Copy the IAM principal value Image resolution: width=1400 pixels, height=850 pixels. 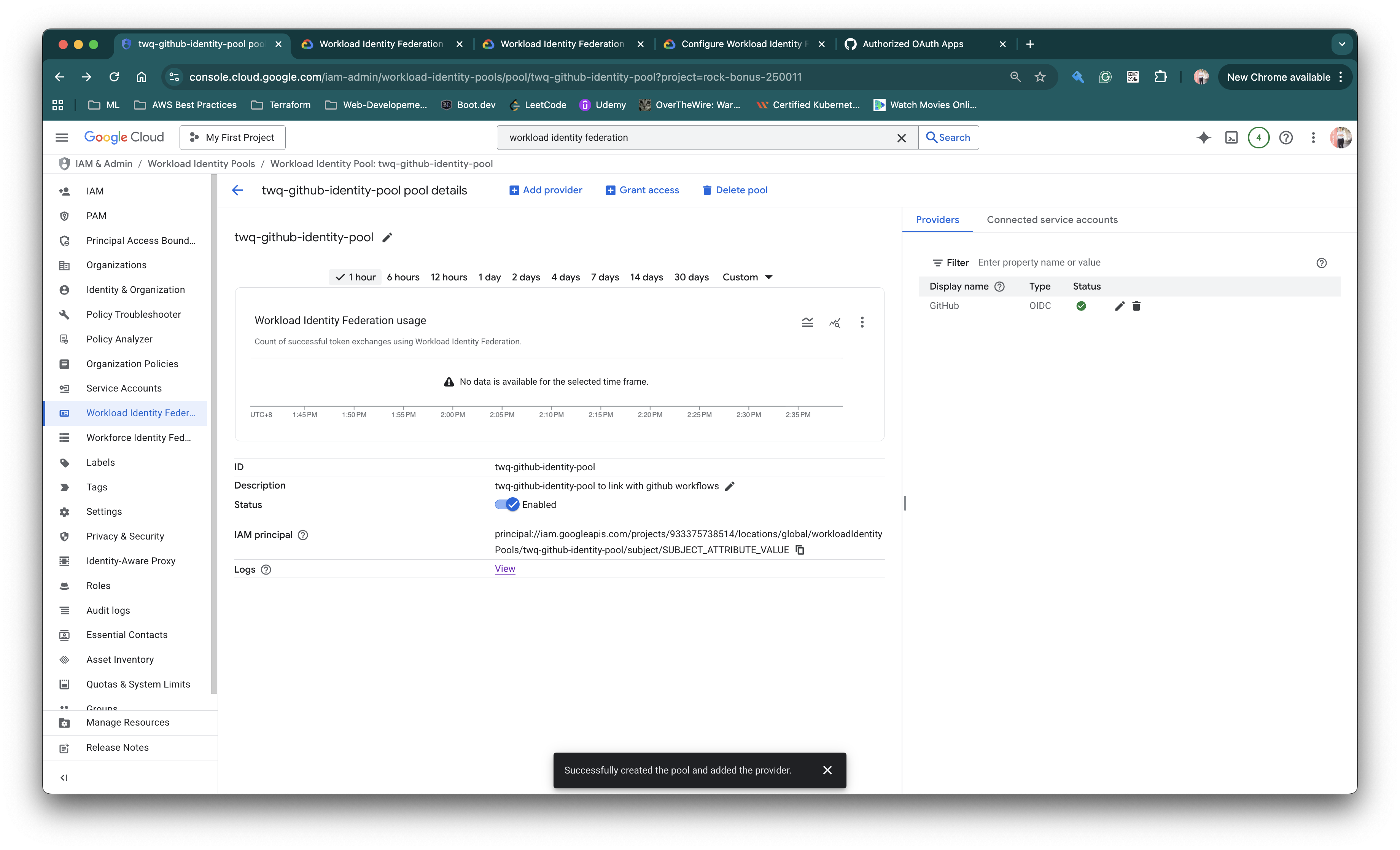pyautogui.click(x=800, y=550)
